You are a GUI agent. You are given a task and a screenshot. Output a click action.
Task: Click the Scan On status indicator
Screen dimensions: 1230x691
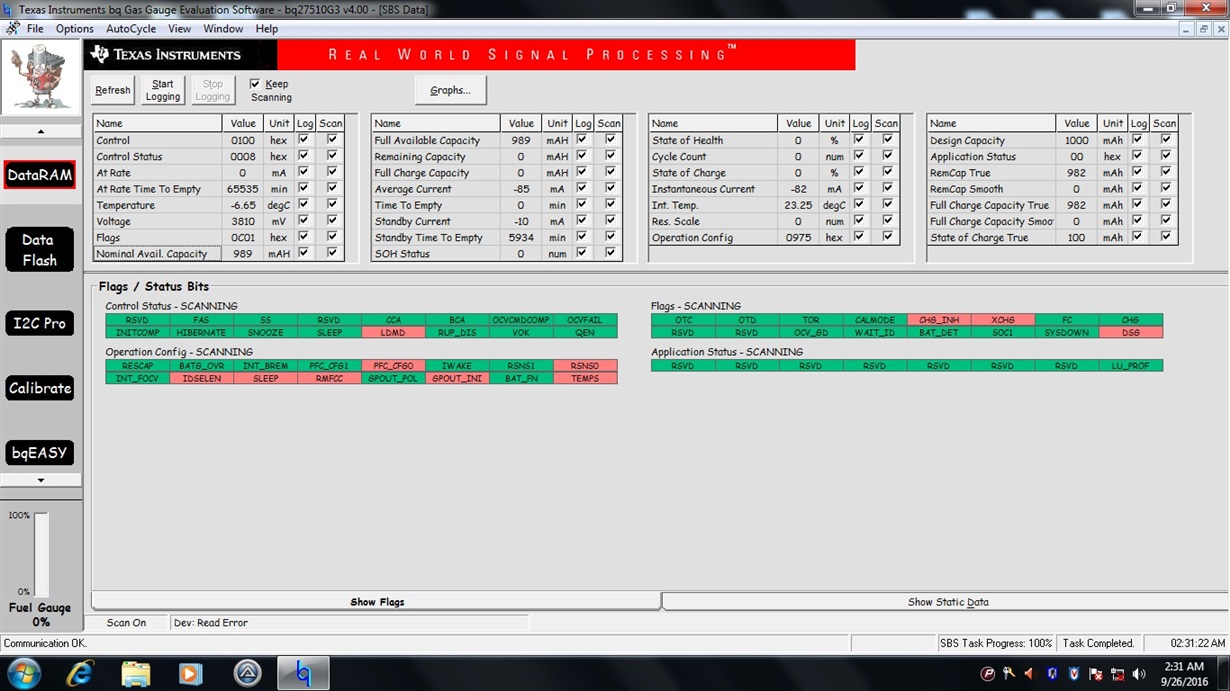[x=127, y=623]
